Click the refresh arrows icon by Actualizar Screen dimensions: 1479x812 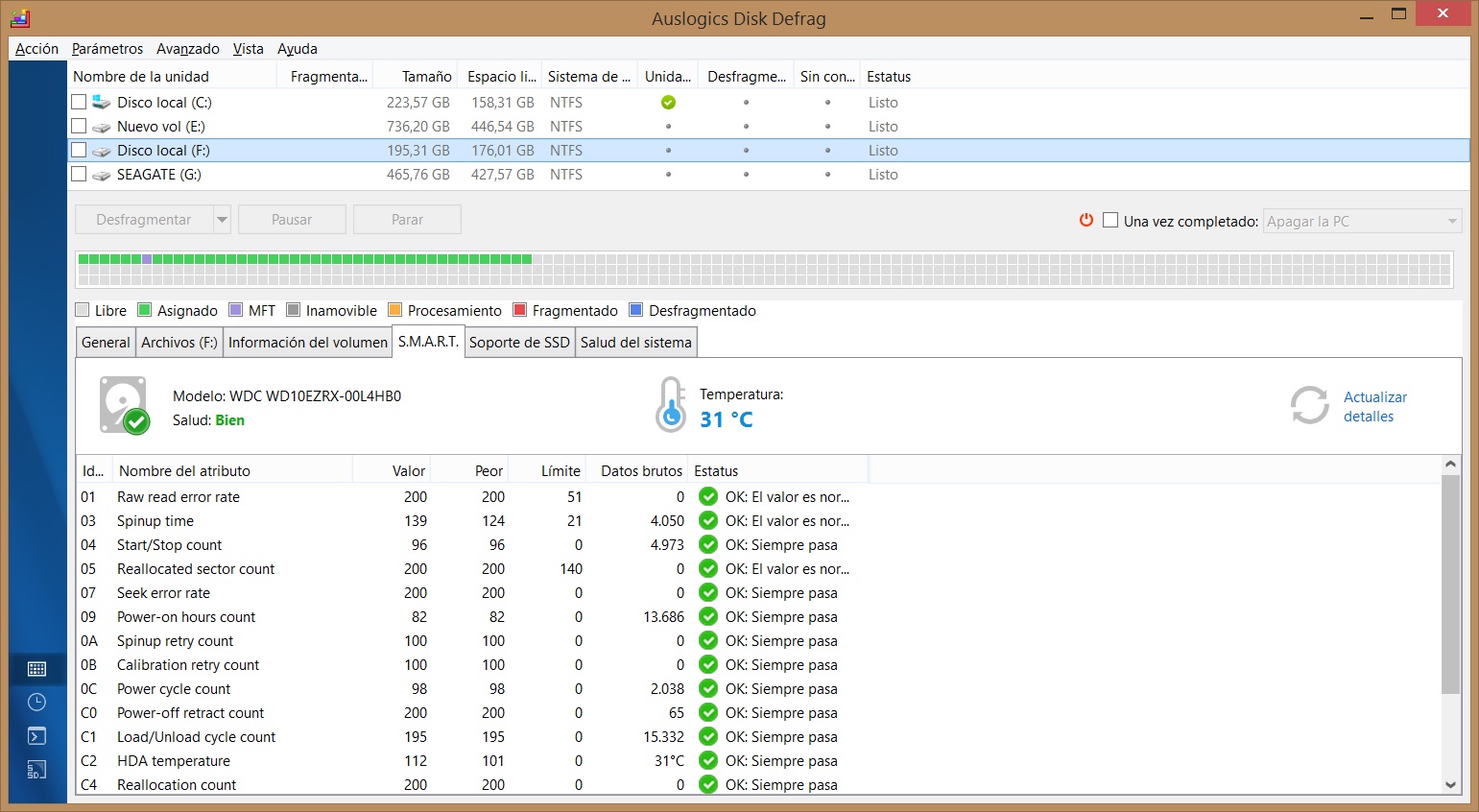tap(1309, 405)
